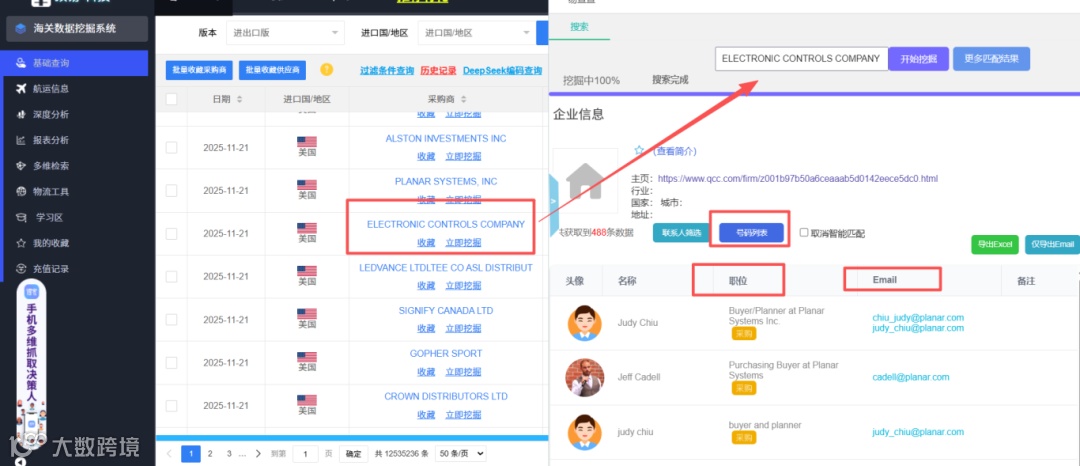Click 收藏 under GOPHER SPORT
The height and width of the screenshot is (466, 1080).
[426, 372]
